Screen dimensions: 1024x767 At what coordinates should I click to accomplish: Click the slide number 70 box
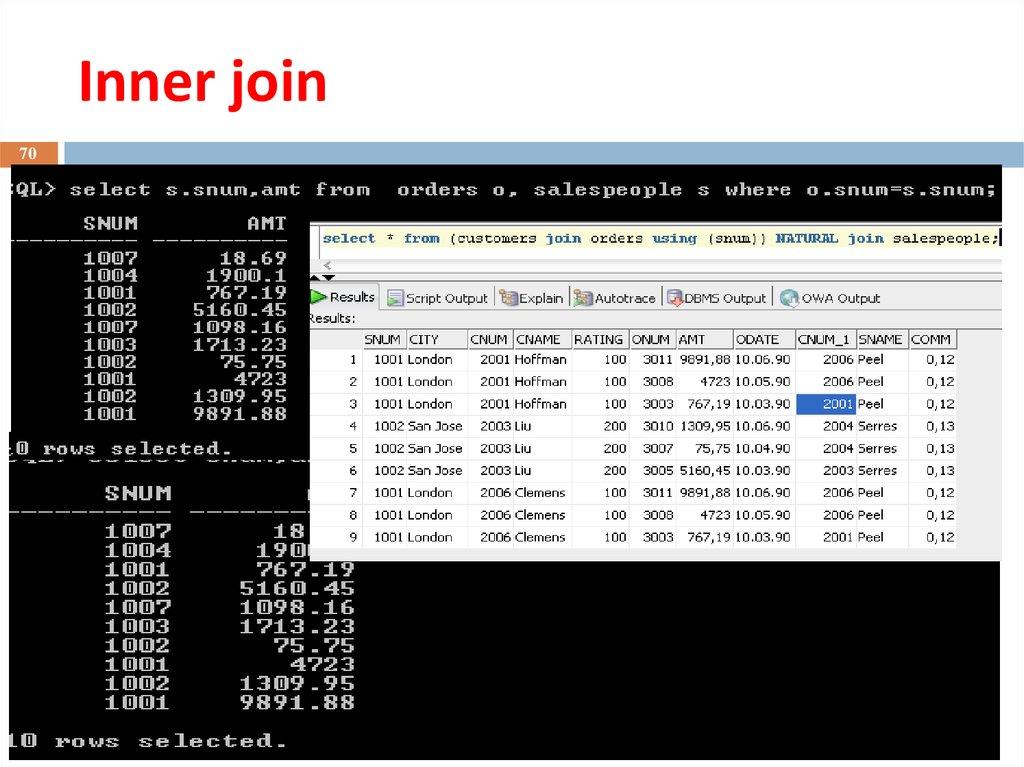pyautogui.click(x=27, y=153)
